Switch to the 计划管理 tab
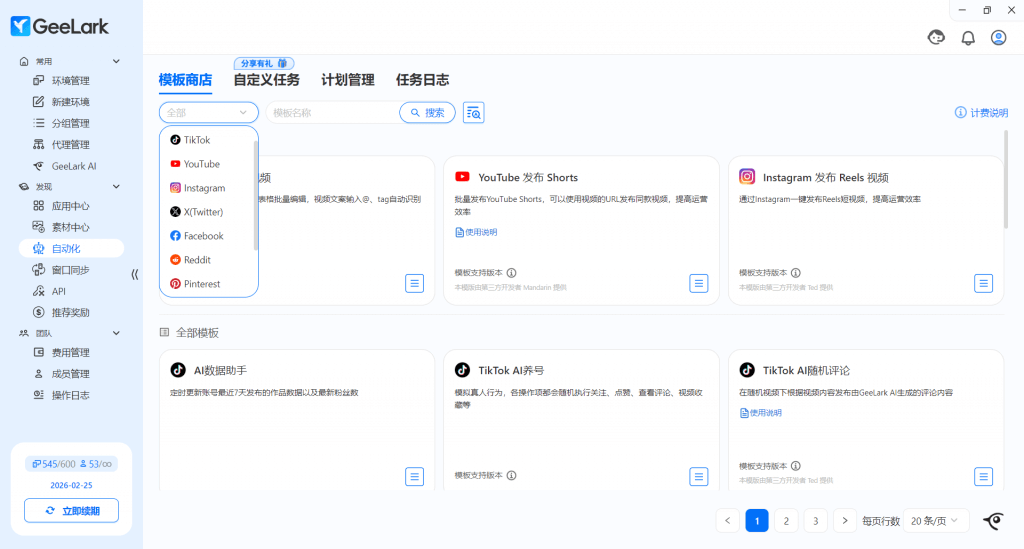 click(347, 80)
